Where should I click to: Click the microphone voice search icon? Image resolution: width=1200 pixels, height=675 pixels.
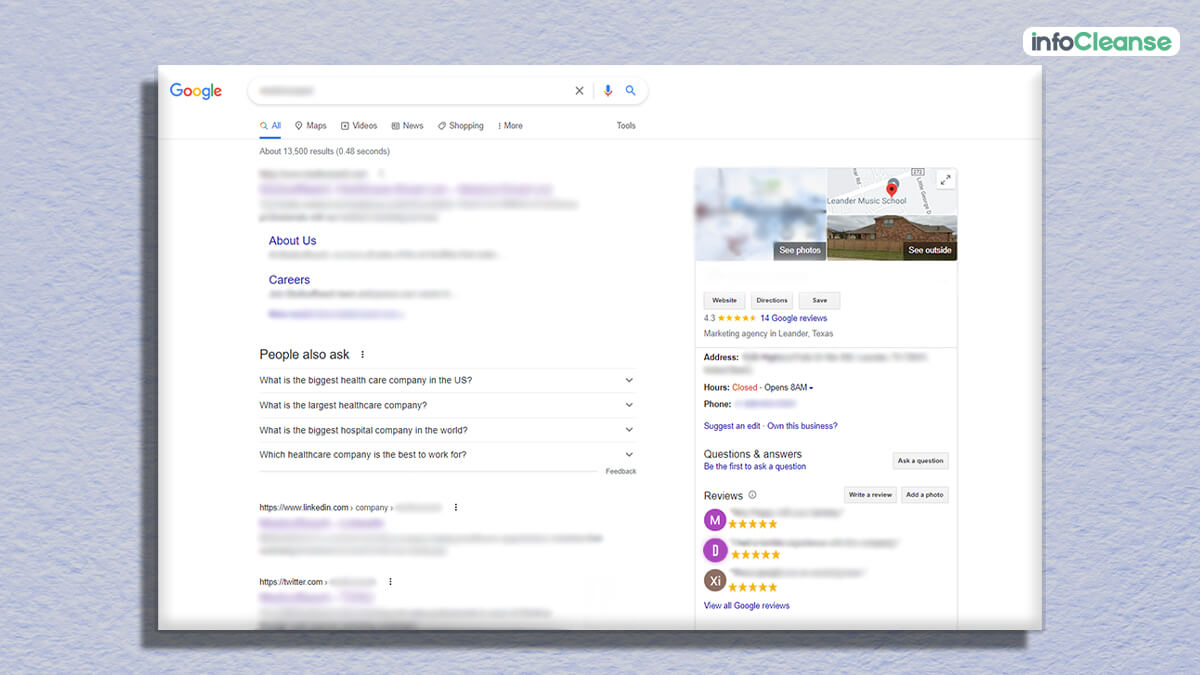608,90
